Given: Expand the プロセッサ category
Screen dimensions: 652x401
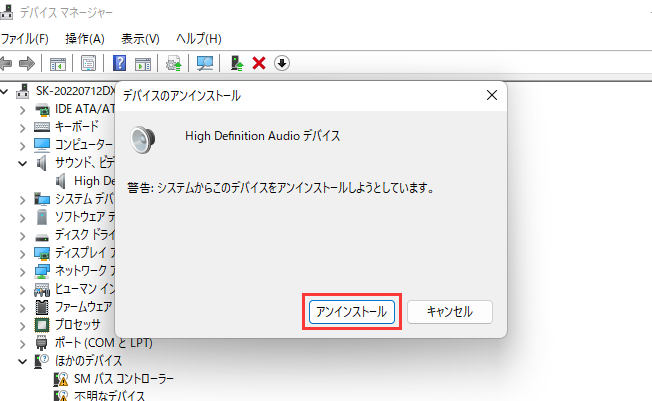Looking at the screenshot, I should click(x=22, y=326).
